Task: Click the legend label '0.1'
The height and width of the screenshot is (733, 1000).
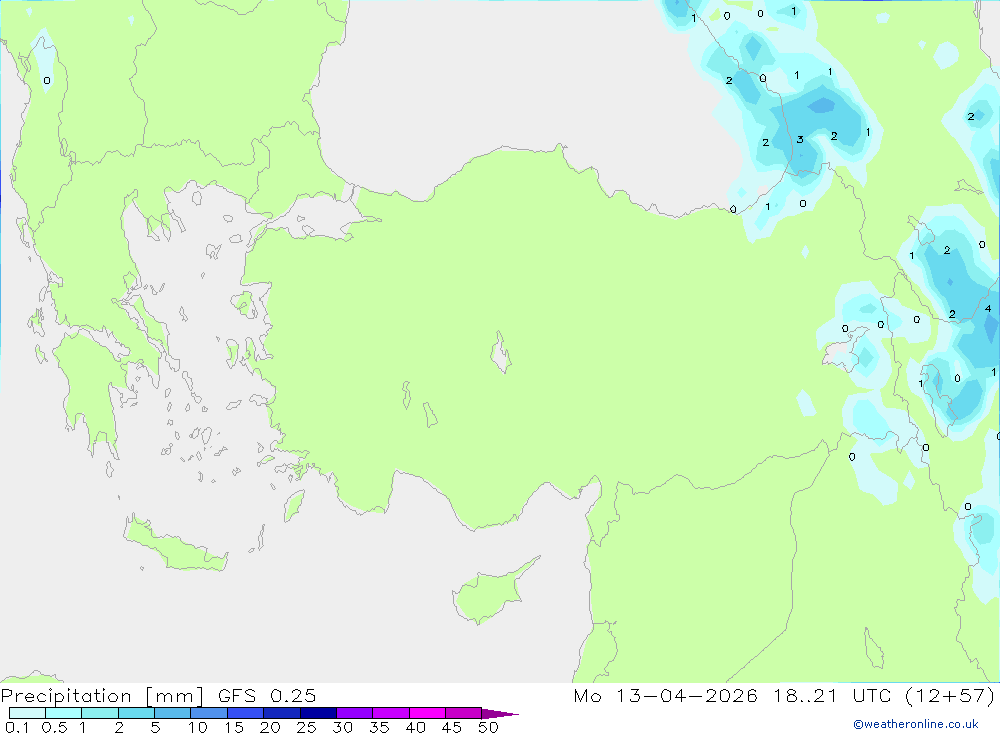Action: 17,727
